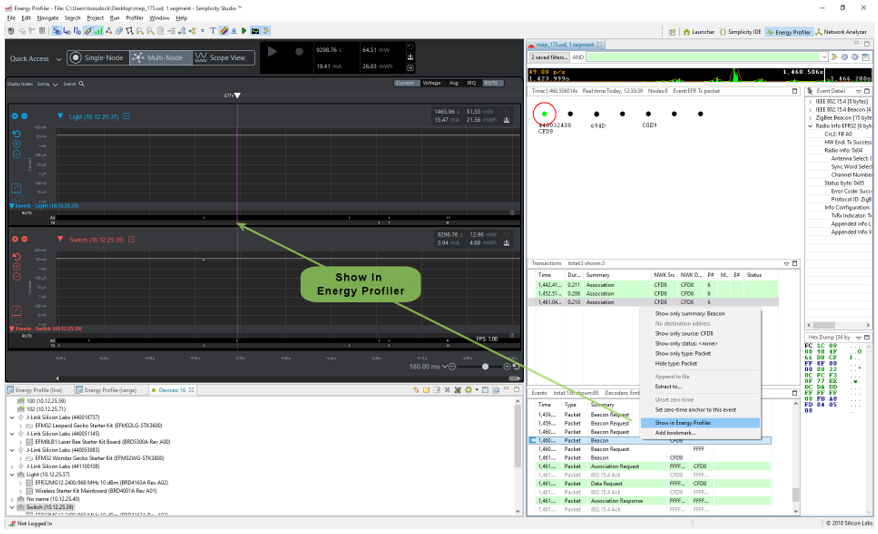Click the timeline position marker triangle

[x=237, y=96]
